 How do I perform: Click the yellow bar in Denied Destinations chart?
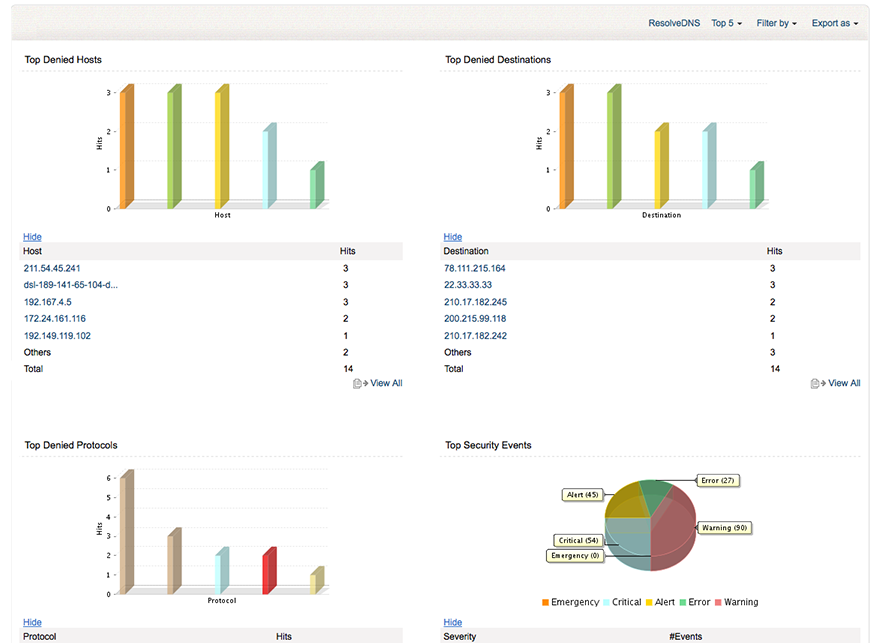pyautogui.click(x=661, y=166)
